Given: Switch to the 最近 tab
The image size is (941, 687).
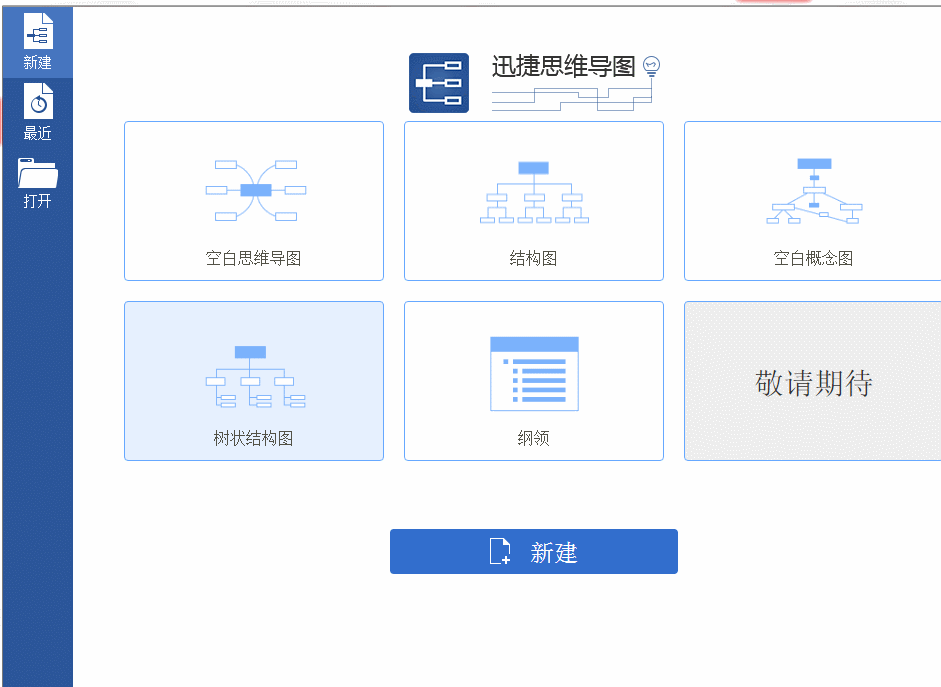Looking at the screenshot, I should pyautogui.click(x=37, y=113).
